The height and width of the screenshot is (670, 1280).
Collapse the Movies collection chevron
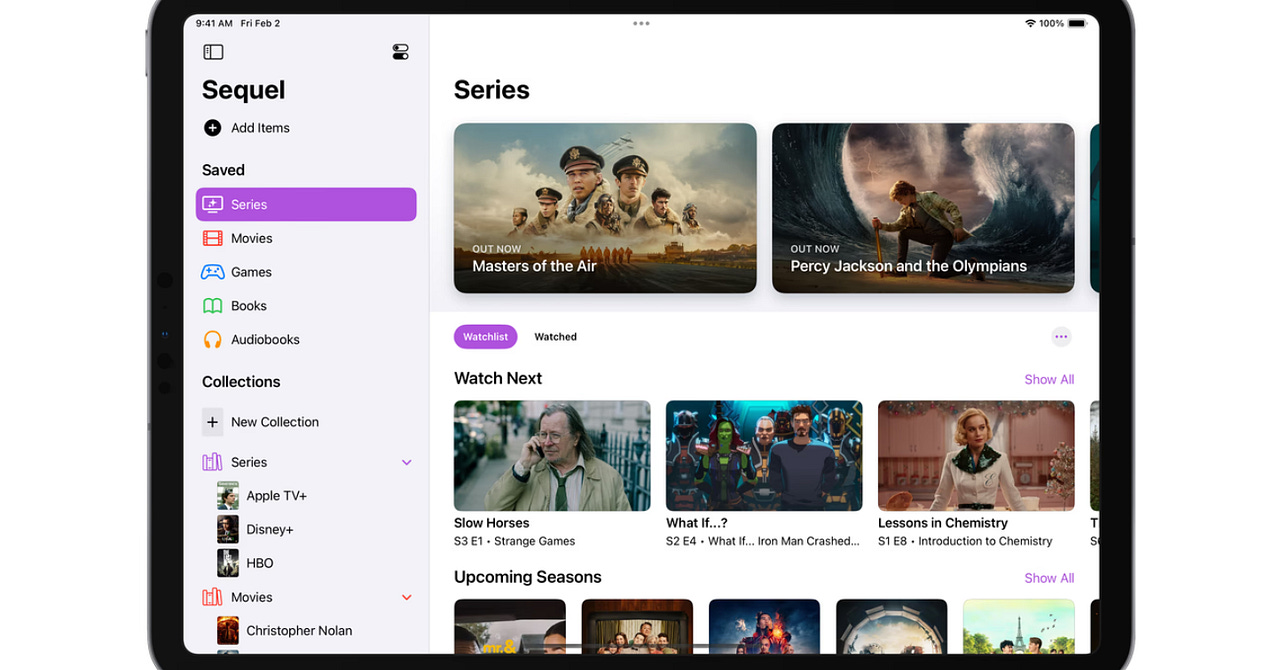pos(406,597)
